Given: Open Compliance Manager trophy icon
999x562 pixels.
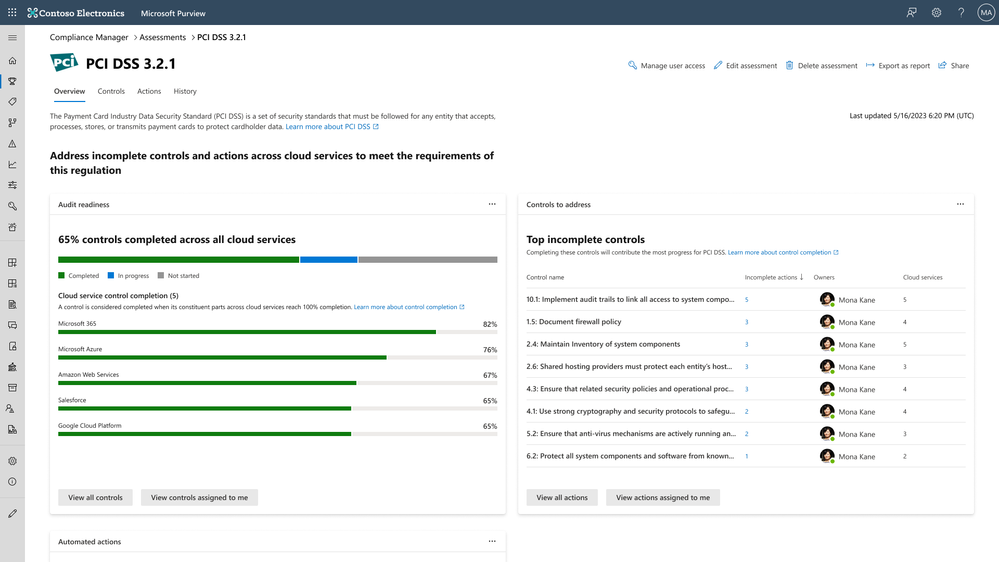Looking at the screenshot, I should point(12,81).
